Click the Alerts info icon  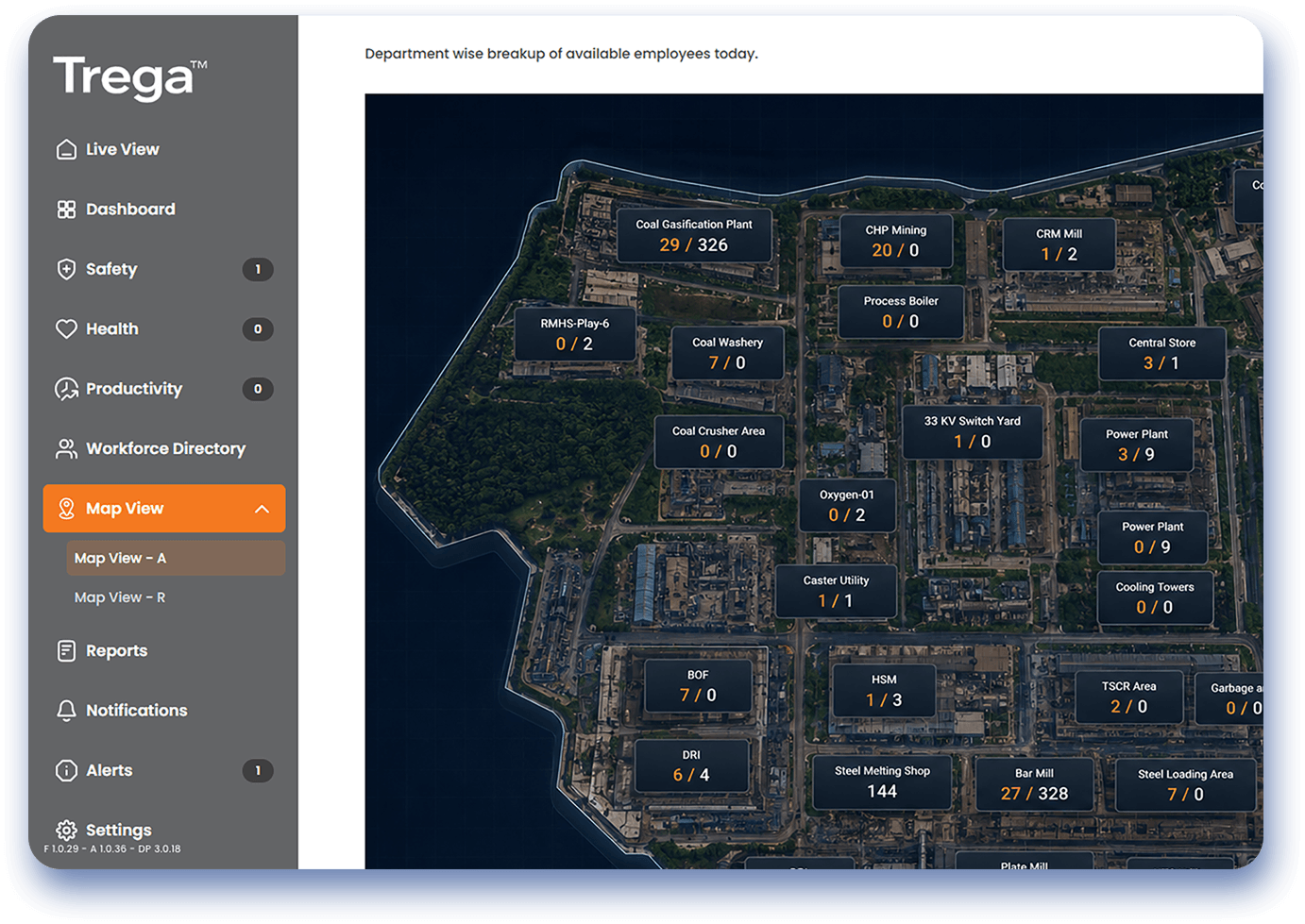click(66, 770)
